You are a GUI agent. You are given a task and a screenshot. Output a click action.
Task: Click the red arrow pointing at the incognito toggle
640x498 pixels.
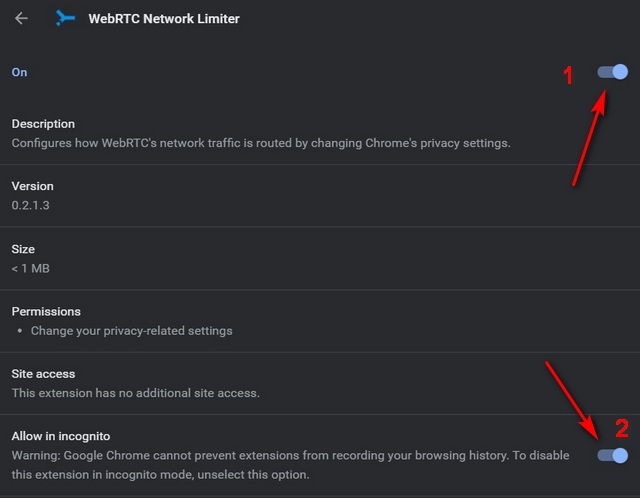(572, 400)
